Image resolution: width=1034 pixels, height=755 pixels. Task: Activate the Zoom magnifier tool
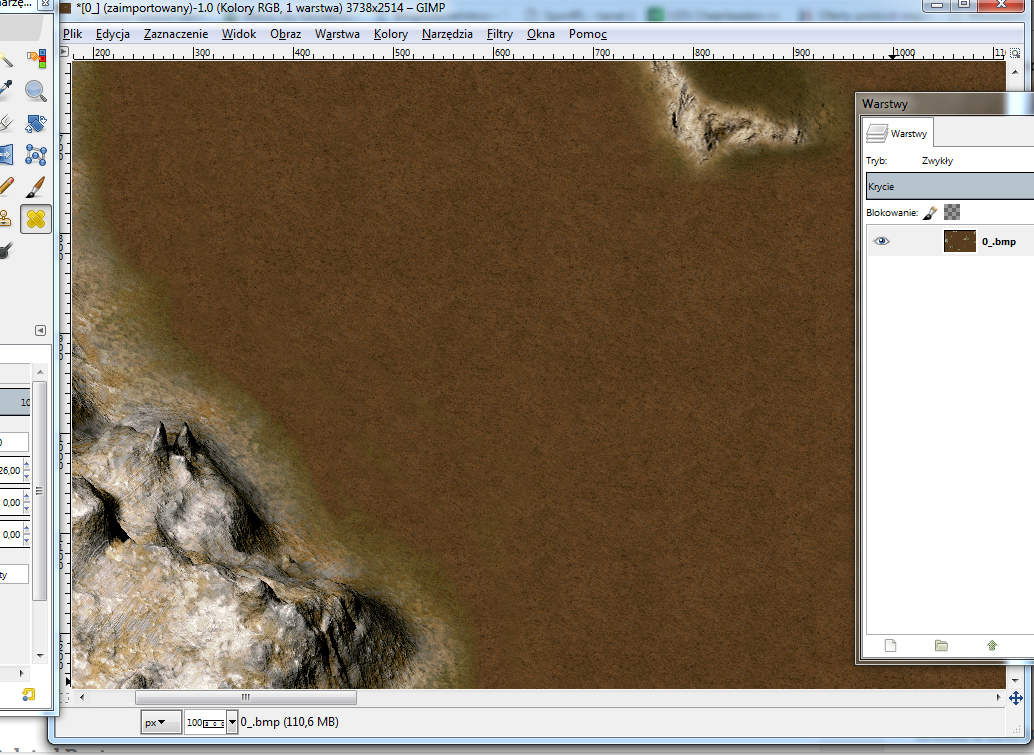(x=36, y=90)
